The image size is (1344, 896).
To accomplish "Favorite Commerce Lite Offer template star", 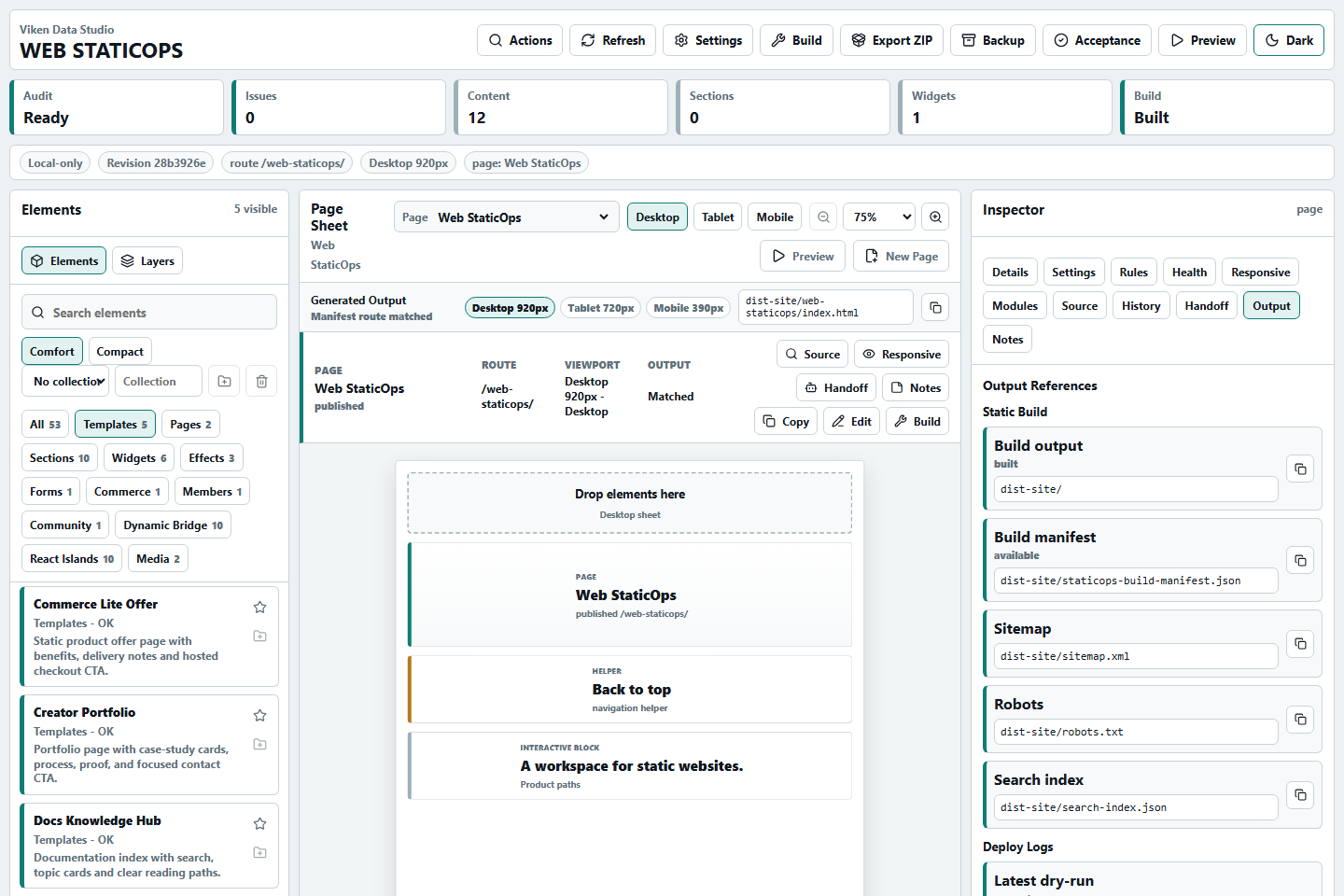I will [x=260, y=608].
